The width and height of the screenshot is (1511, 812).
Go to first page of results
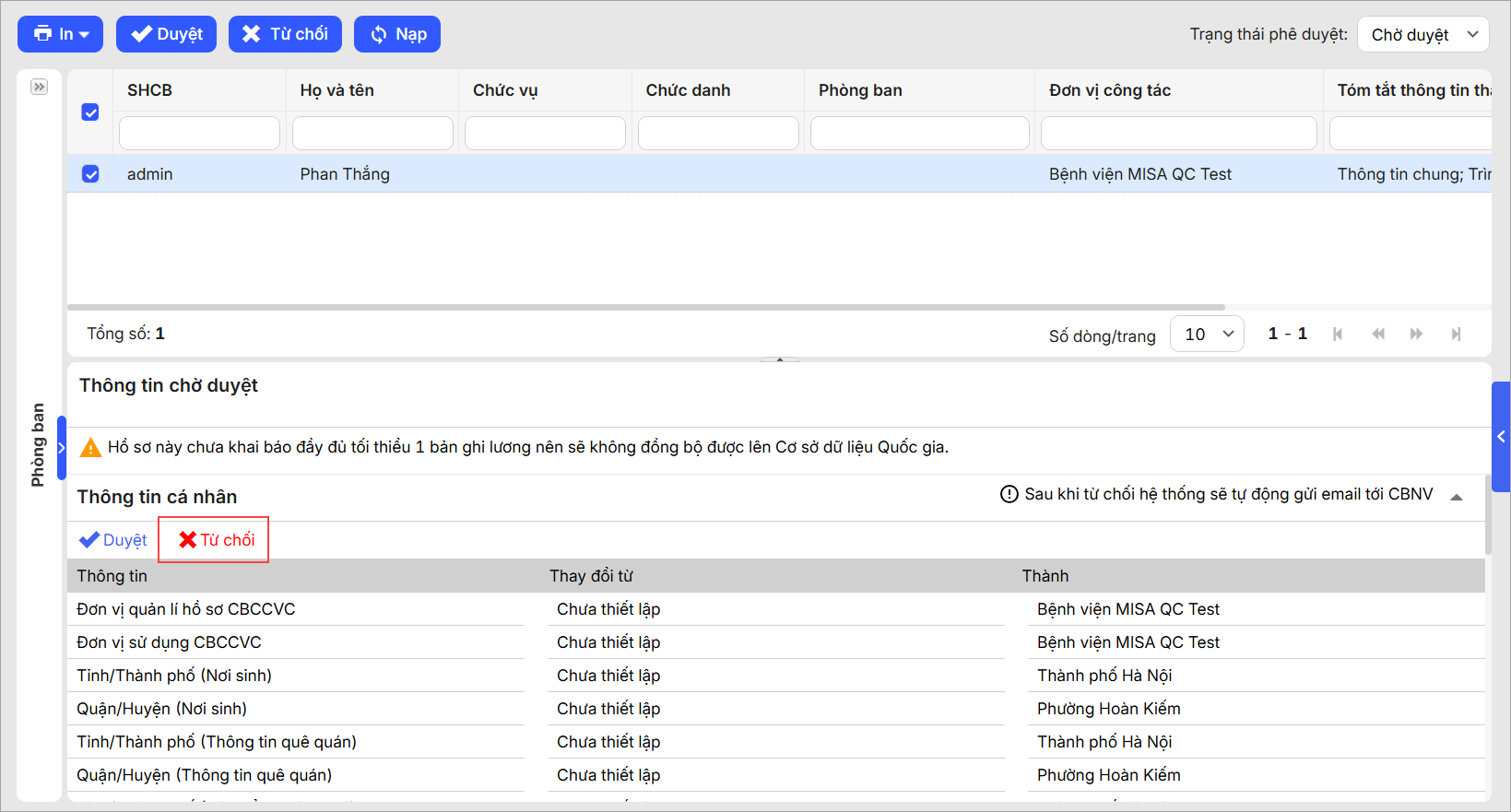[x=1338, y=335]
